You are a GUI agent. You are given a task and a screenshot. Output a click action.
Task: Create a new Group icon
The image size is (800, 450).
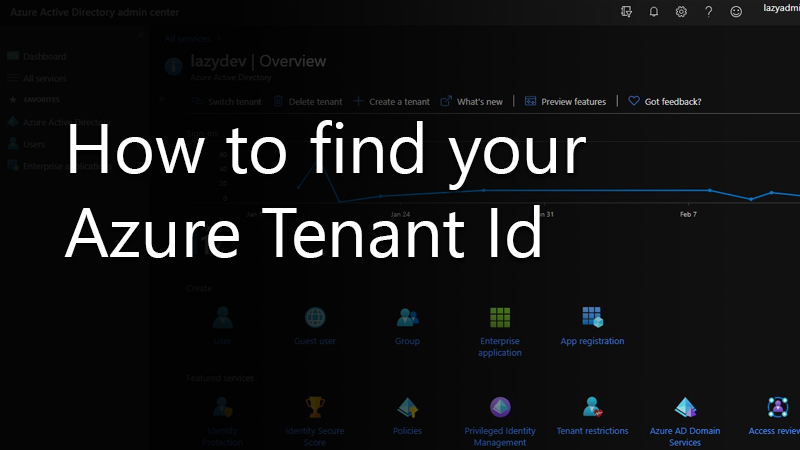tap(407, 317)
